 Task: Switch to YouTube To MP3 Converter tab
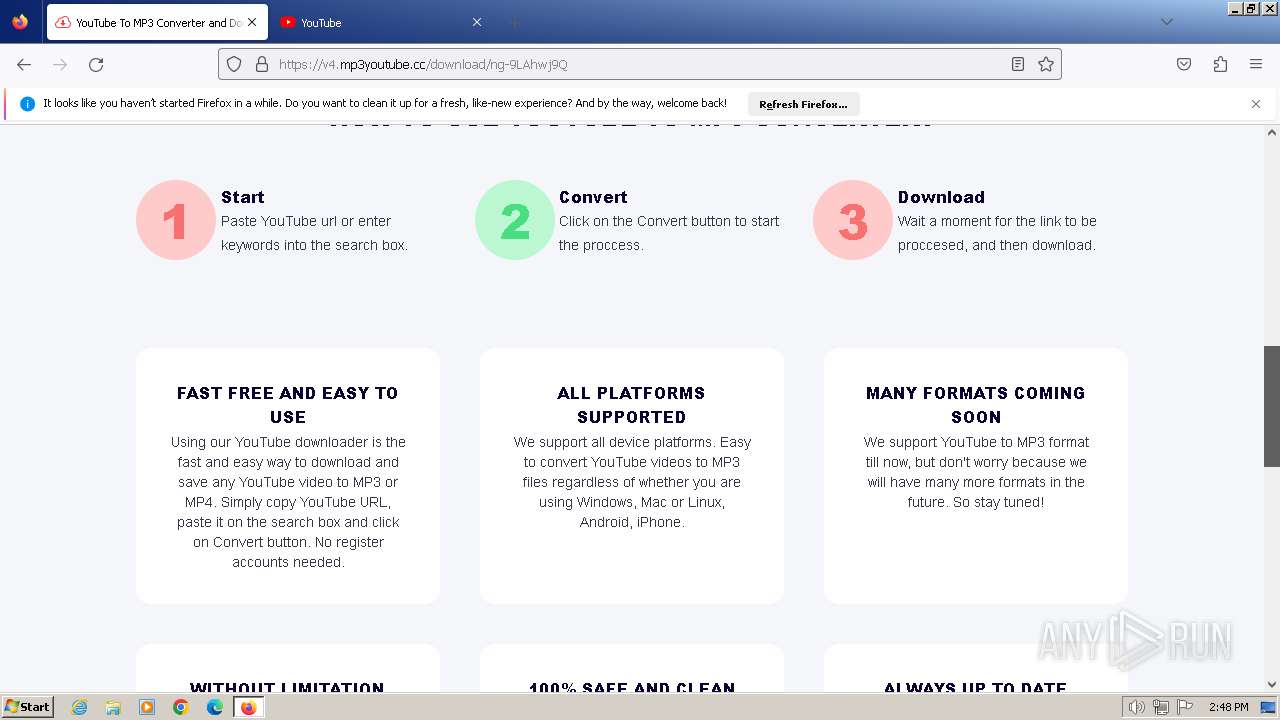[156, 22]
